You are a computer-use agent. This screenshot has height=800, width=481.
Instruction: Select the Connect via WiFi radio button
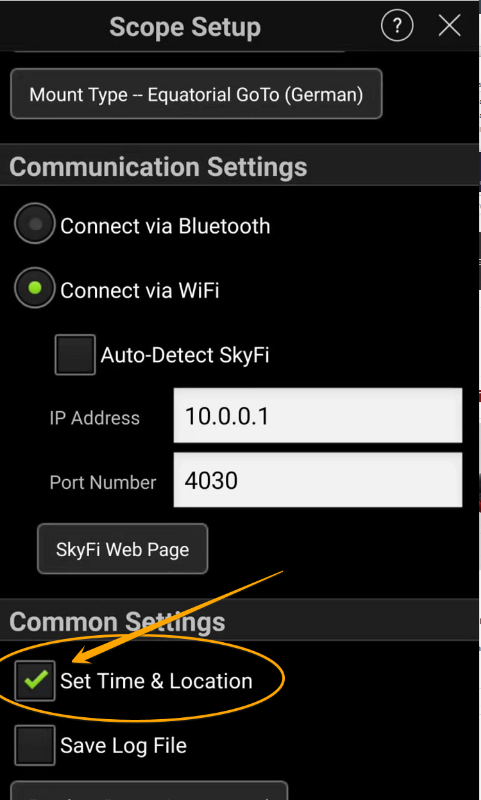point(34,288)
